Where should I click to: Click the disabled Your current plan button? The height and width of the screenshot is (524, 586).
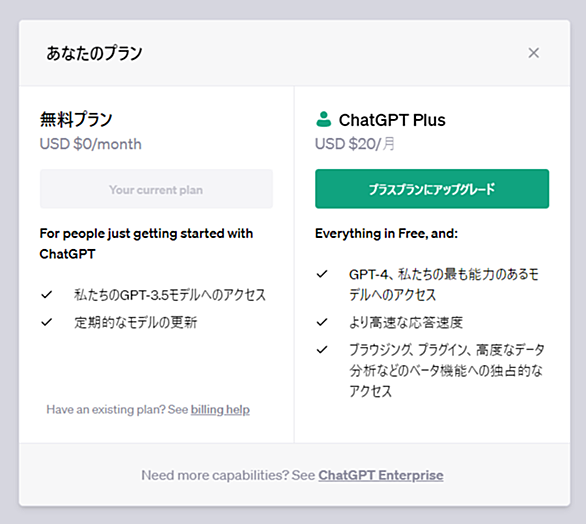point(156,189)
